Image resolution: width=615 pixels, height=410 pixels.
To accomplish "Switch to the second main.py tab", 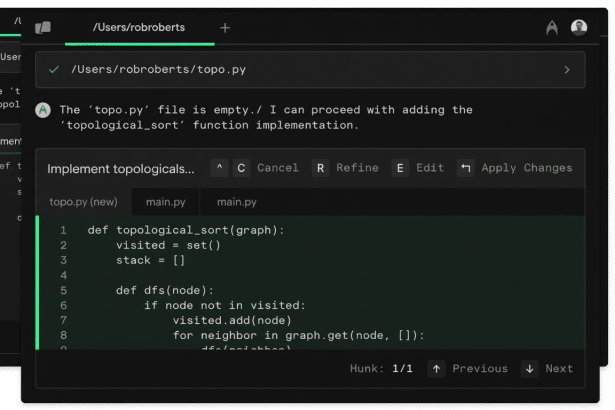I will [237, 202].
